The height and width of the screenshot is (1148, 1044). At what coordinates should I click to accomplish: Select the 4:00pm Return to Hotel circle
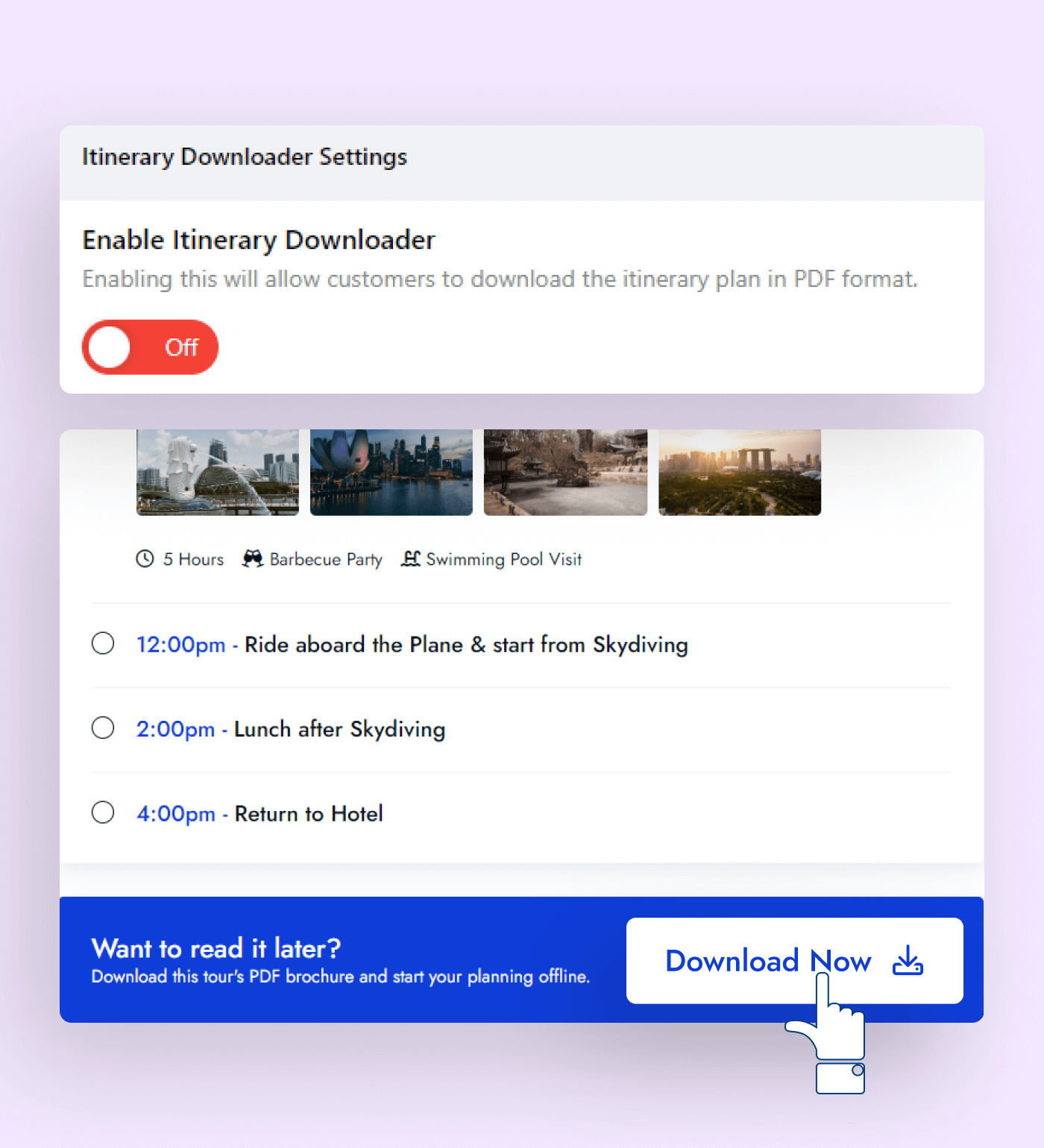[x=103, y=812]
